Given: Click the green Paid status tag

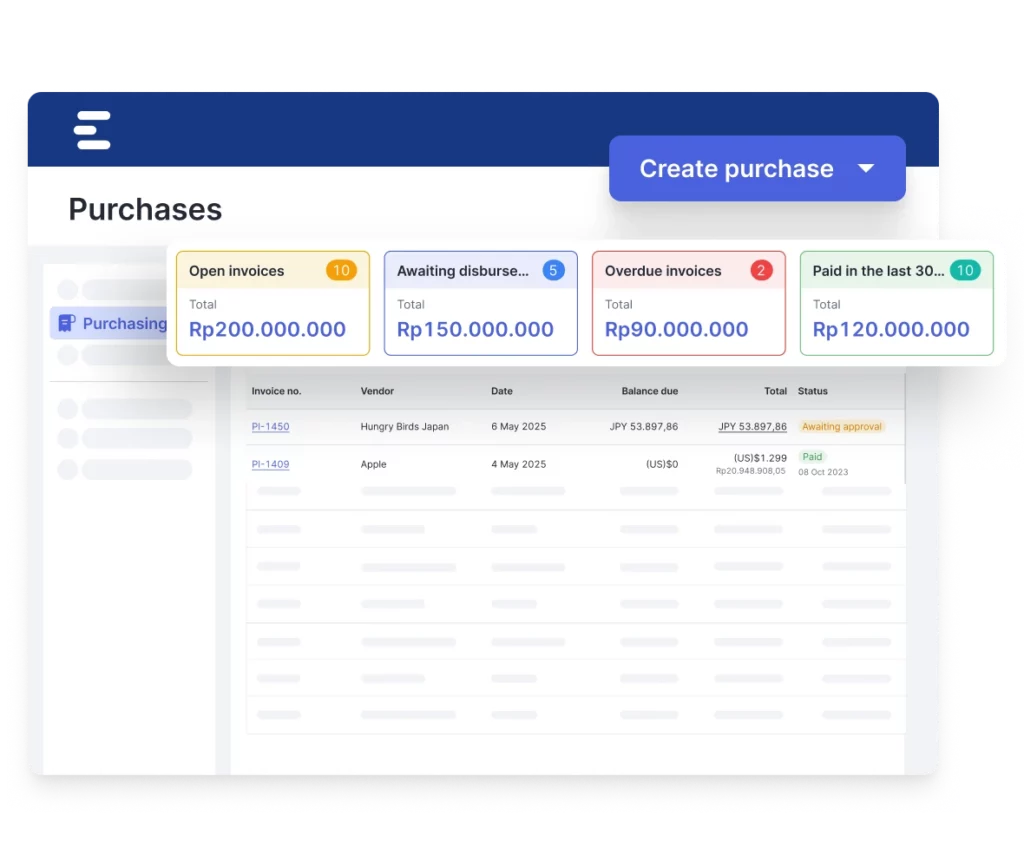Looking at the screenshot, I should click(x=812, y=457).
